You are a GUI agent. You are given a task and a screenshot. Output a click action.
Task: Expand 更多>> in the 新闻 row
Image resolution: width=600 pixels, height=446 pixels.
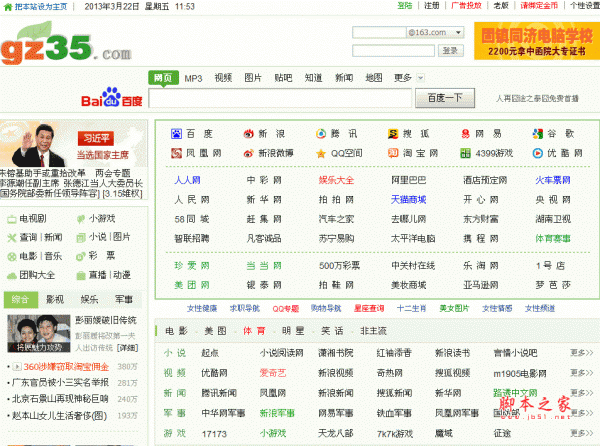[x=582, y=392]
